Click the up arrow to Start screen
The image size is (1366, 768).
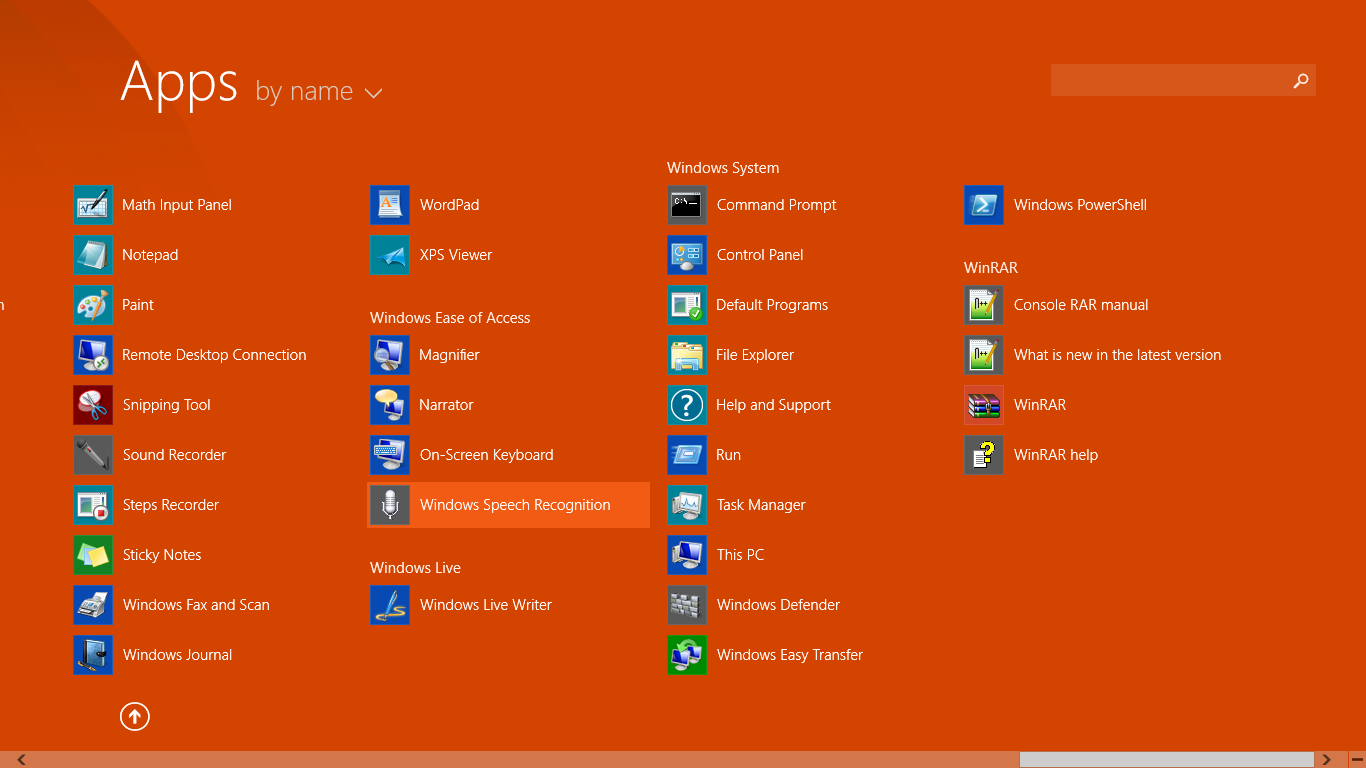[135, 716]
